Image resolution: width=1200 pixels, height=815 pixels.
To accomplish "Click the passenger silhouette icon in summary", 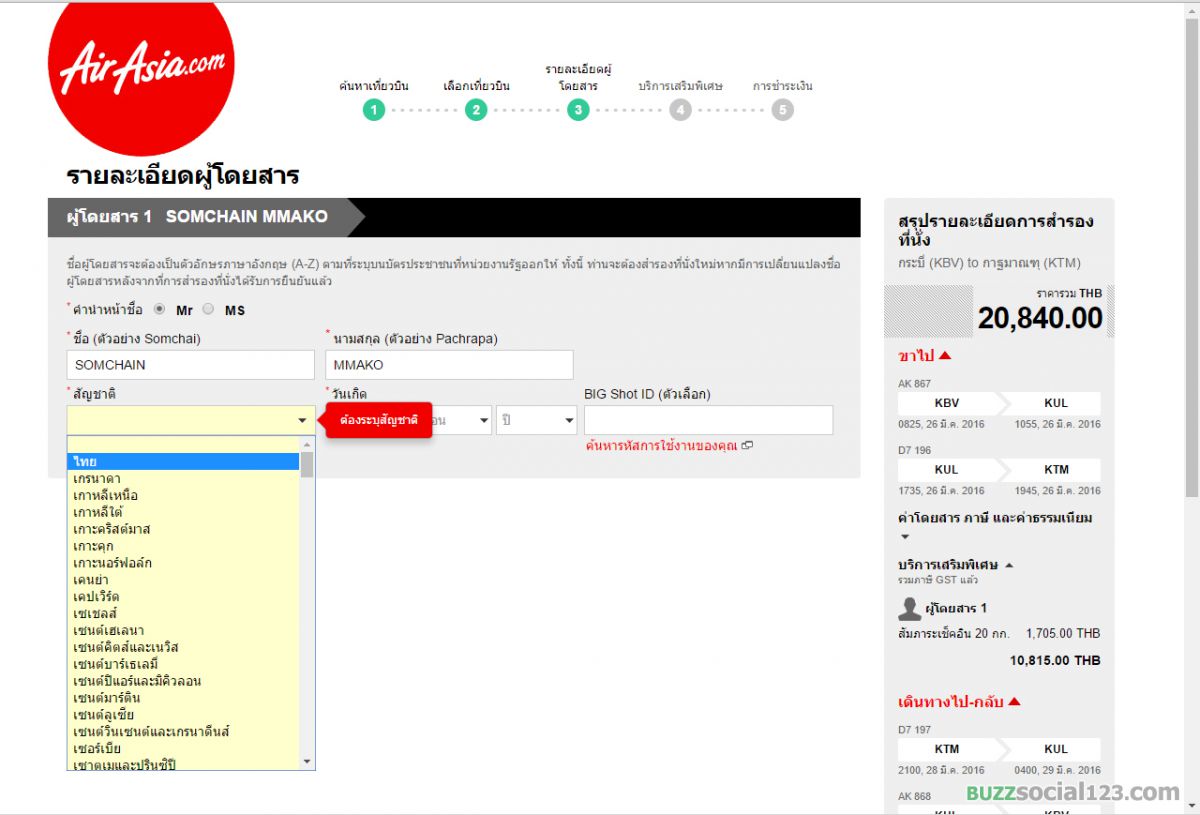I will [x=909, y=608].
